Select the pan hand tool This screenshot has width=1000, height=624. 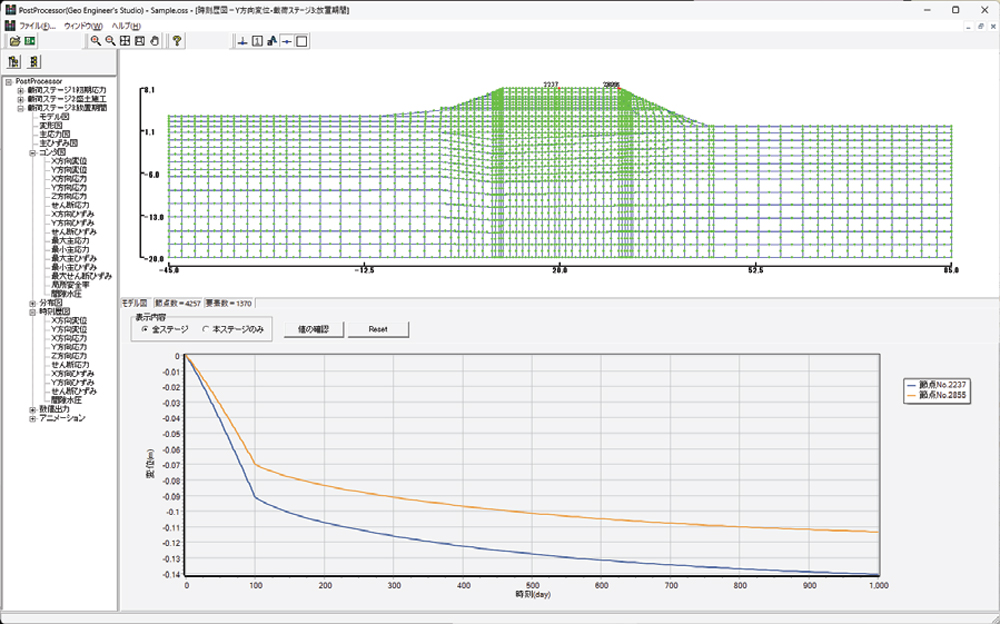[x=154, y=41]
